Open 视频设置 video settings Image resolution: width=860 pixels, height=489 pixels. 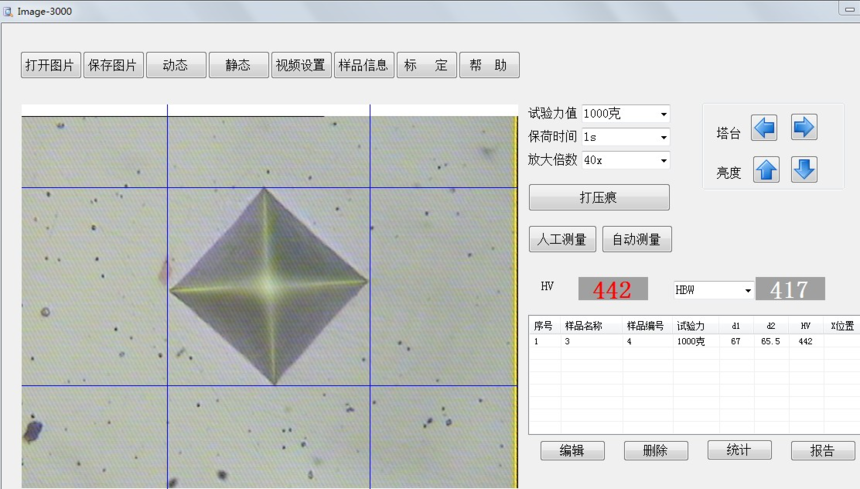[x=300, y=65]
